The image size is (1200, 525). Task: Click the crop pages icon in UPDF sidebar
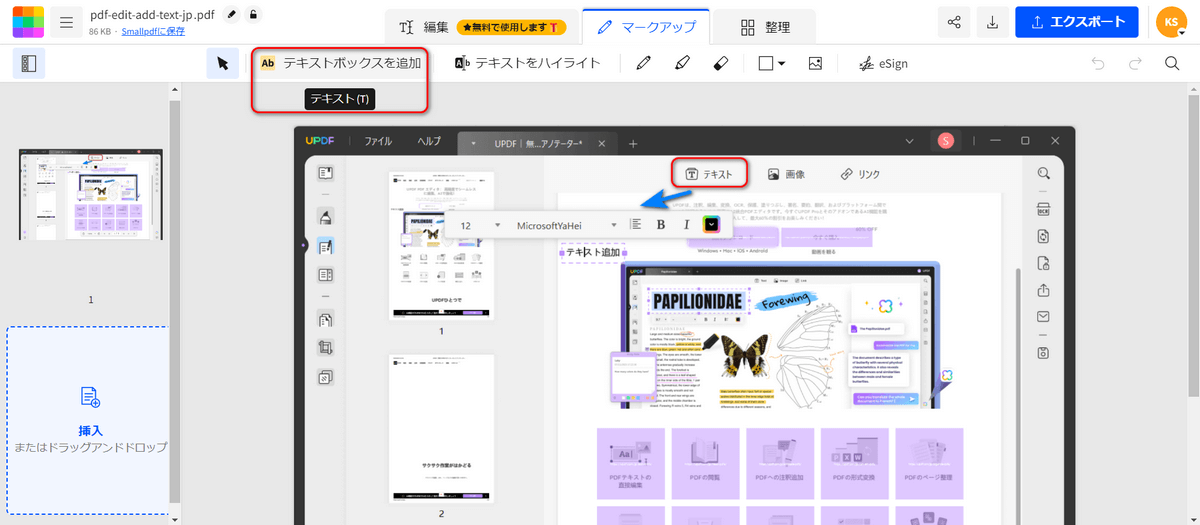click(325, 348)
